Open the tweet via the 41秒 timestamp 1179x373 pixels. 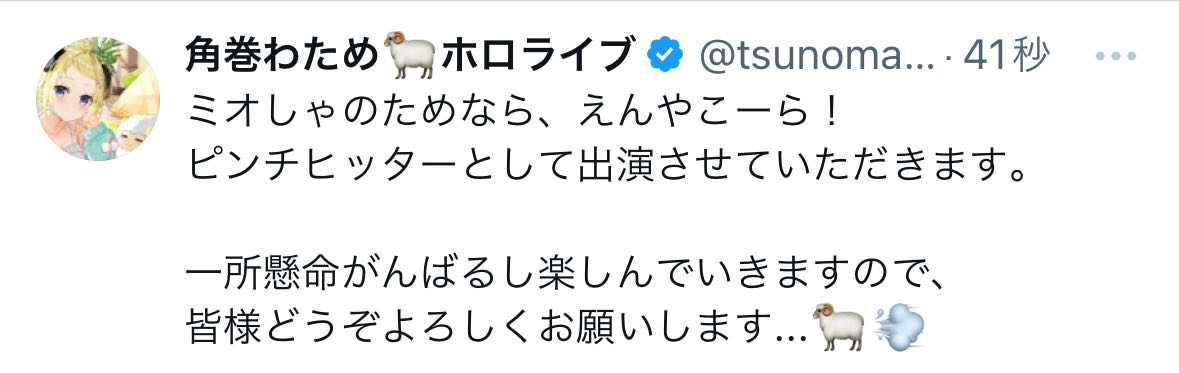1006,56
